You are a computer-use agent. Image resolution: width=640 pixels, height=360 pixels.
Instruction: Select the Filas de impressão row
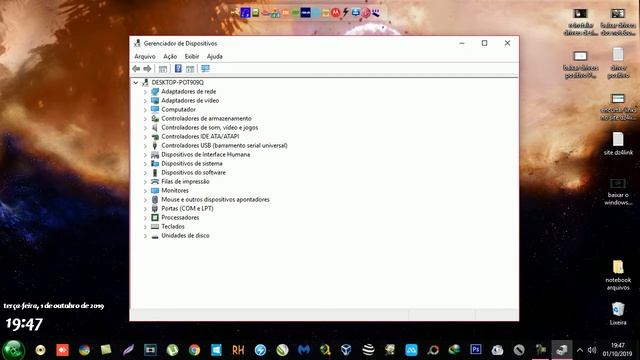[185, 182]
